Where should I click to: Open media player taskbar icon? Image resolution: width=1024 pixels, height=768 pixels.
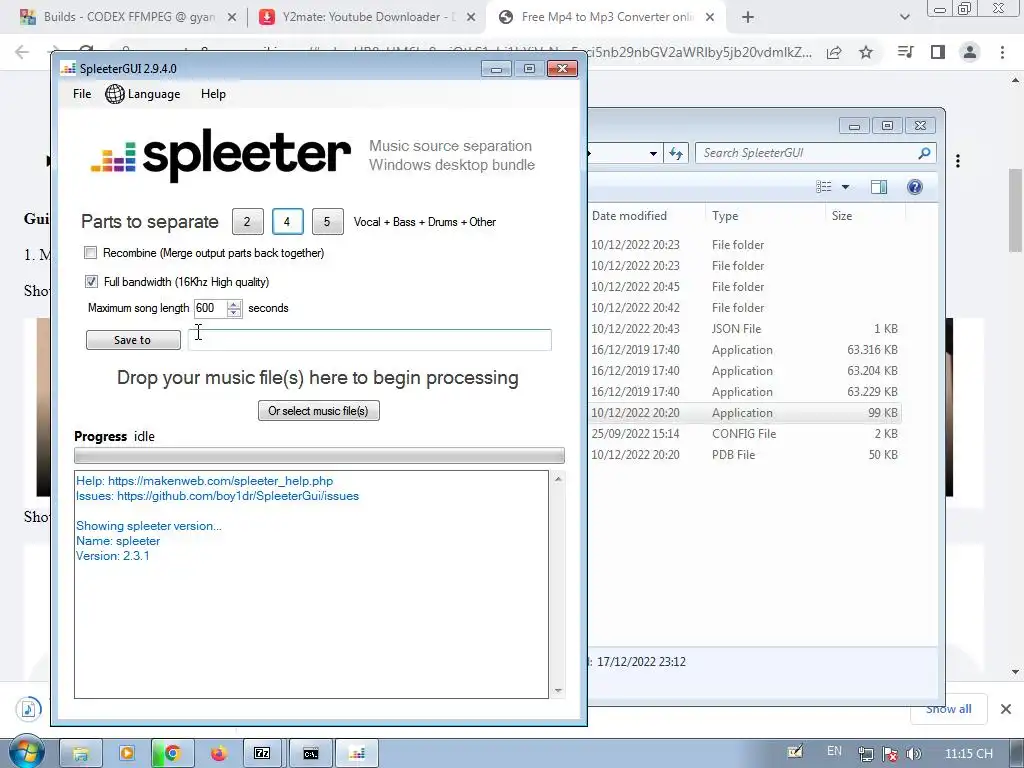(127, 754)
